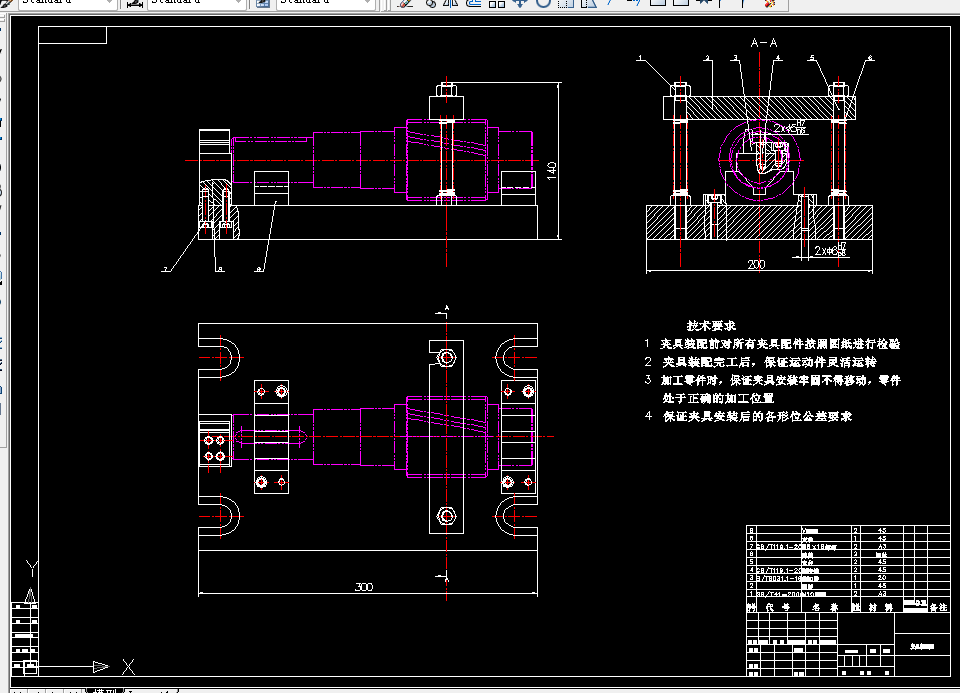
Task: Select the upper hex nut in plan view
Action: point(446,358)
